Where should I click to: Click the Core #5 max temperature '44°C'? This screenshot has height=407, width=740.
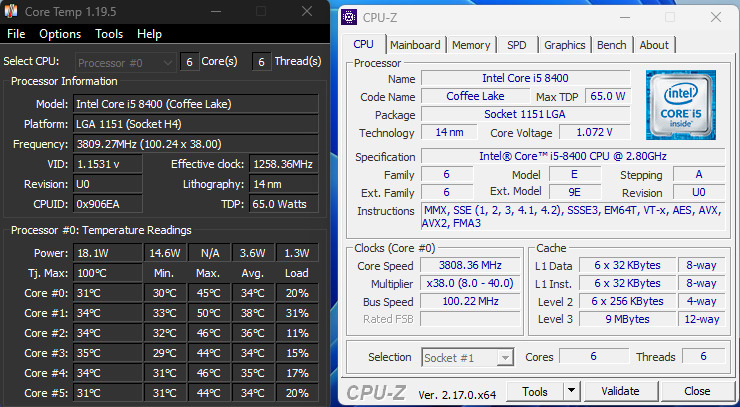[209, 393]
